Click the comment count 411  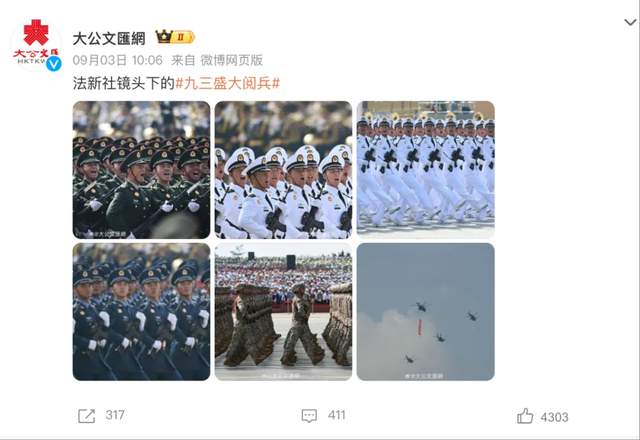click(336, 415)
